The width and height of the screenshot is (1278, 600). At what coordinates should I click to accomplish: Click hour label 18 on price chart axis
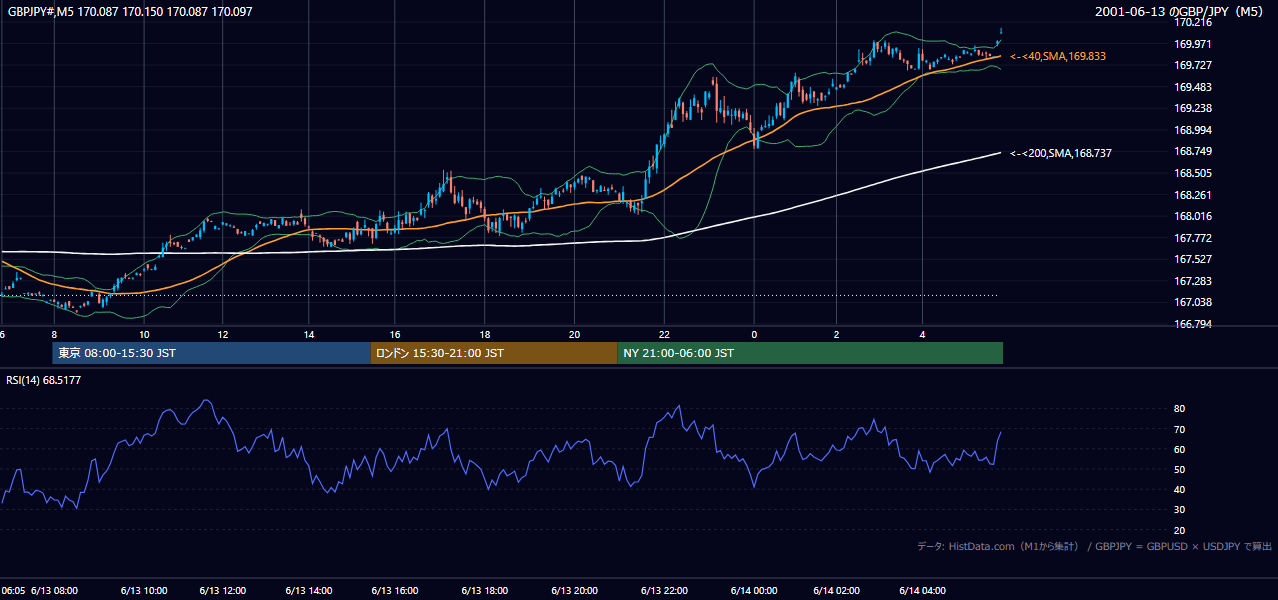click(484, 334)
